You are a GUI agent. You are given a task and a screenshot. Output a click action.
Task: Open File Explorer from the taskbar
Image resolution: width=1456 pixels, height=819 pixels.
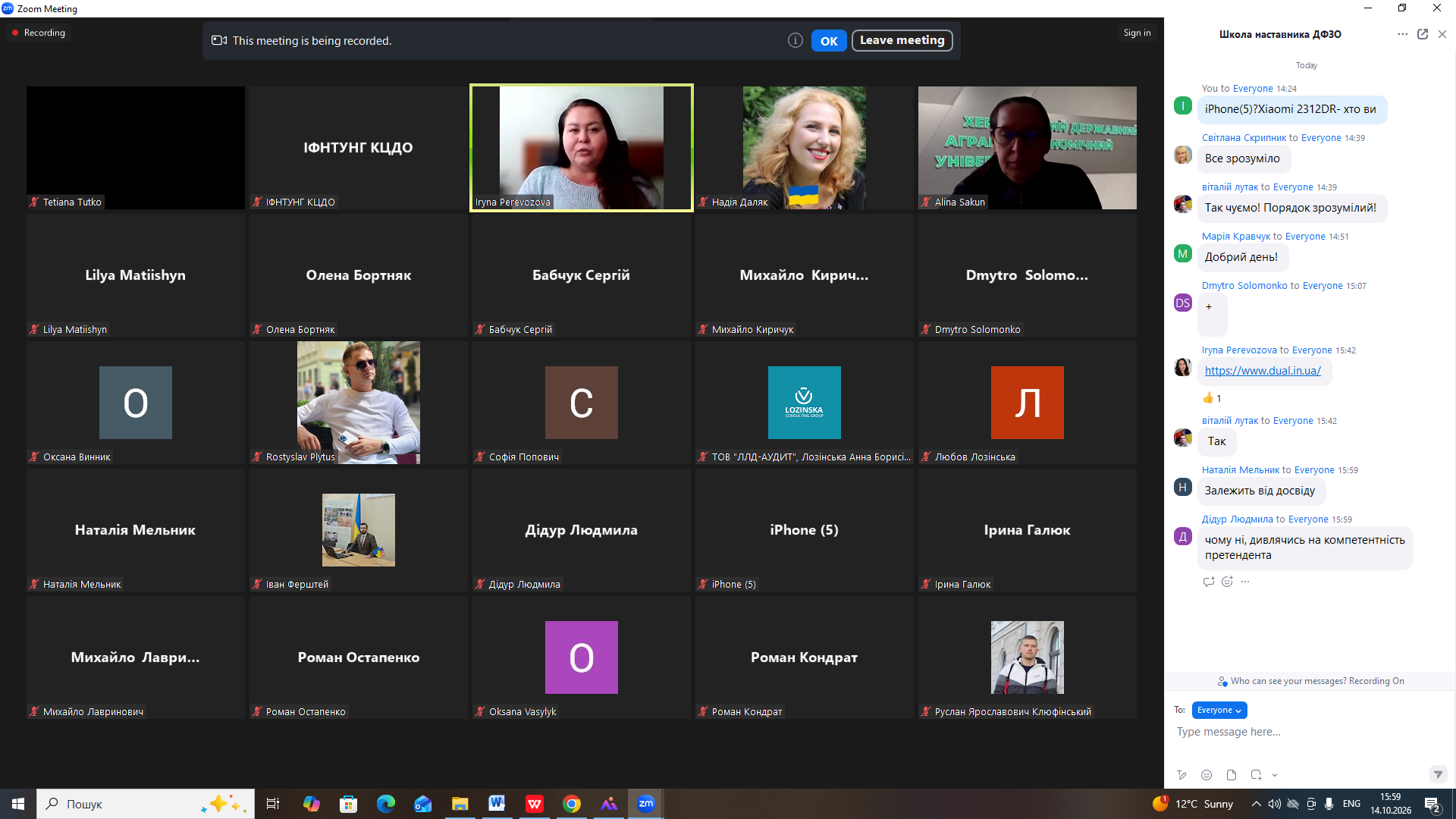[x=460, y=804]
